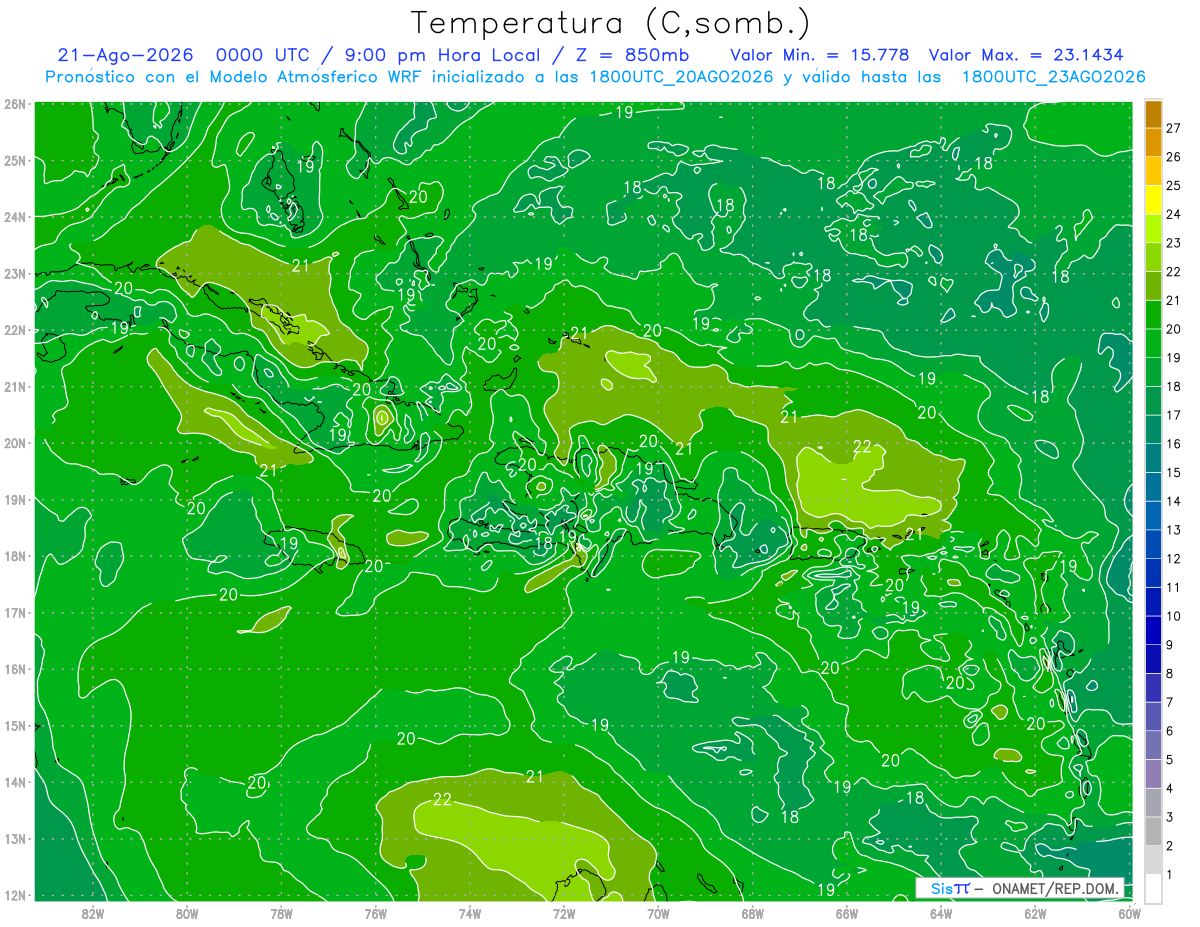The height and width of the screenshot is (927, 1200).
Task: Click the 25N latitude axis label
Action: tap(15, 160)
